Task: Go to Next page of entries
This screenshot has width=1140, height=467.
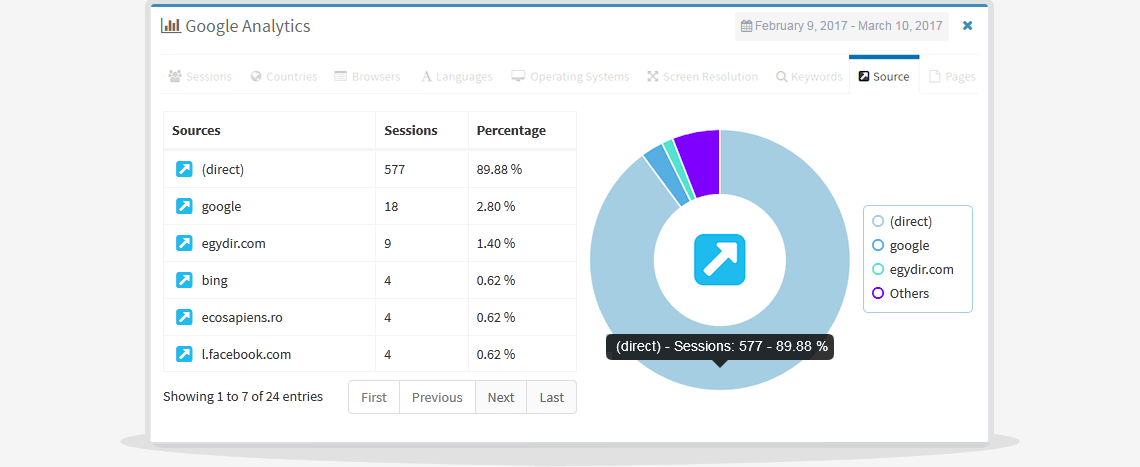Action: pyautogui.click(x=501, y=397)
